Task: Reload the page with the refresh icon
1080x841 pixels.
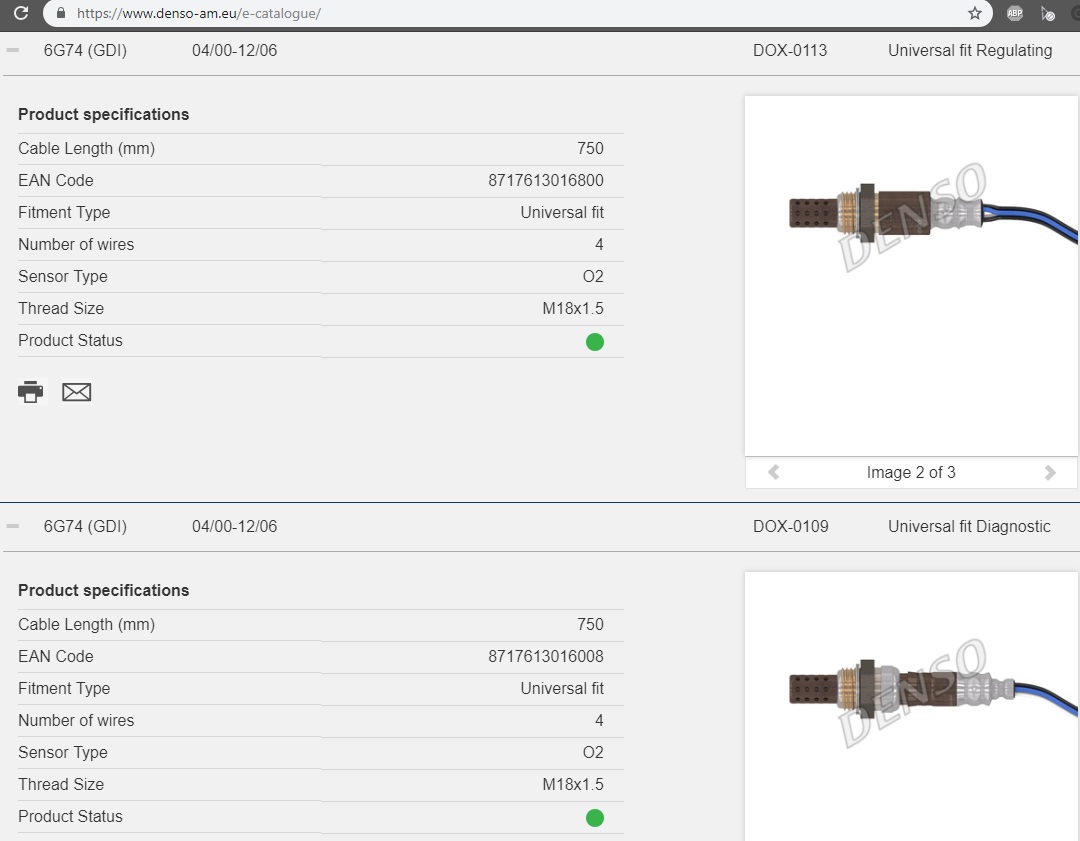Action: pyautogui.click(x=21, y=13)
